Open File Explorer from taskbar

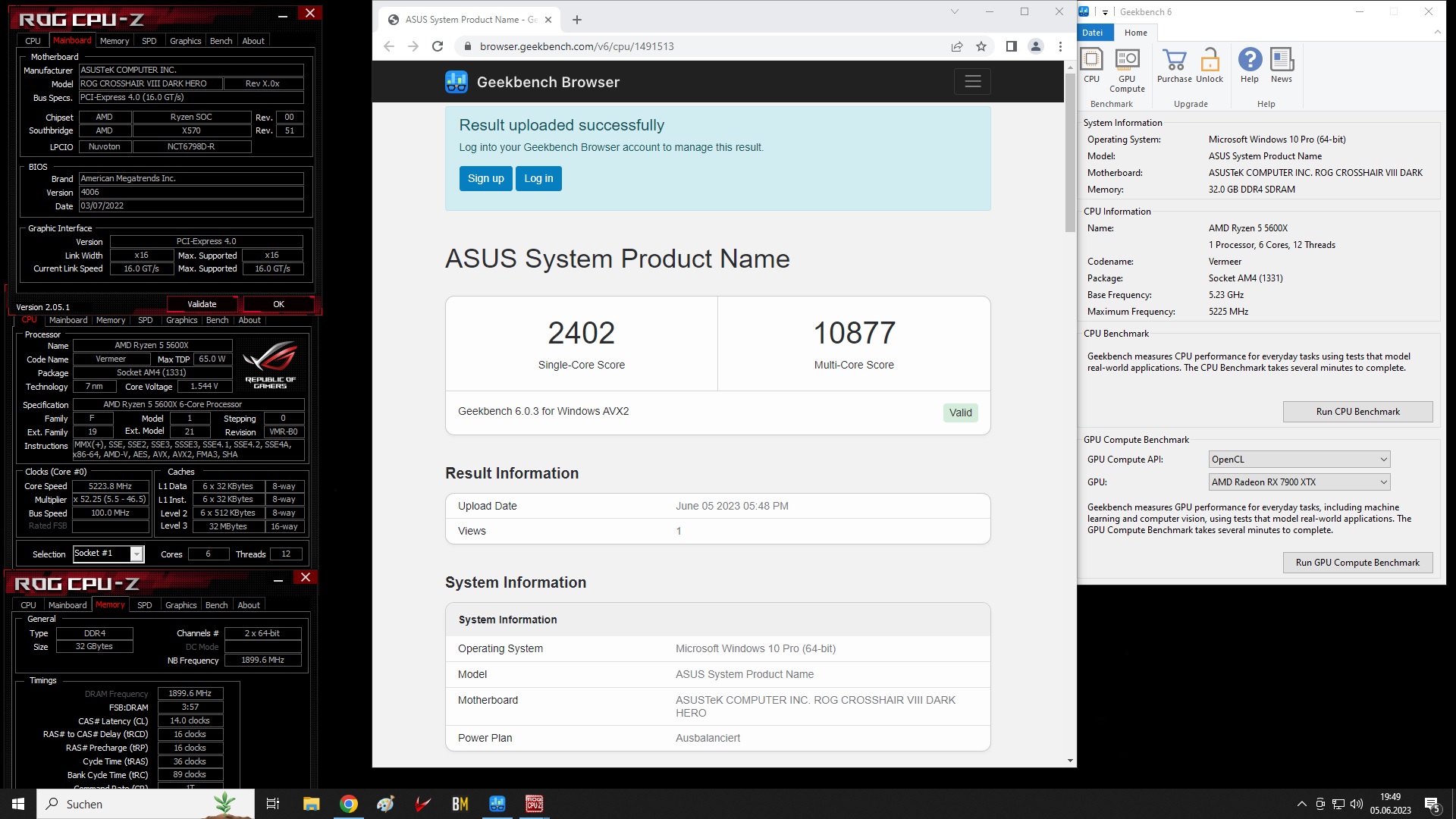coord(311,804)
